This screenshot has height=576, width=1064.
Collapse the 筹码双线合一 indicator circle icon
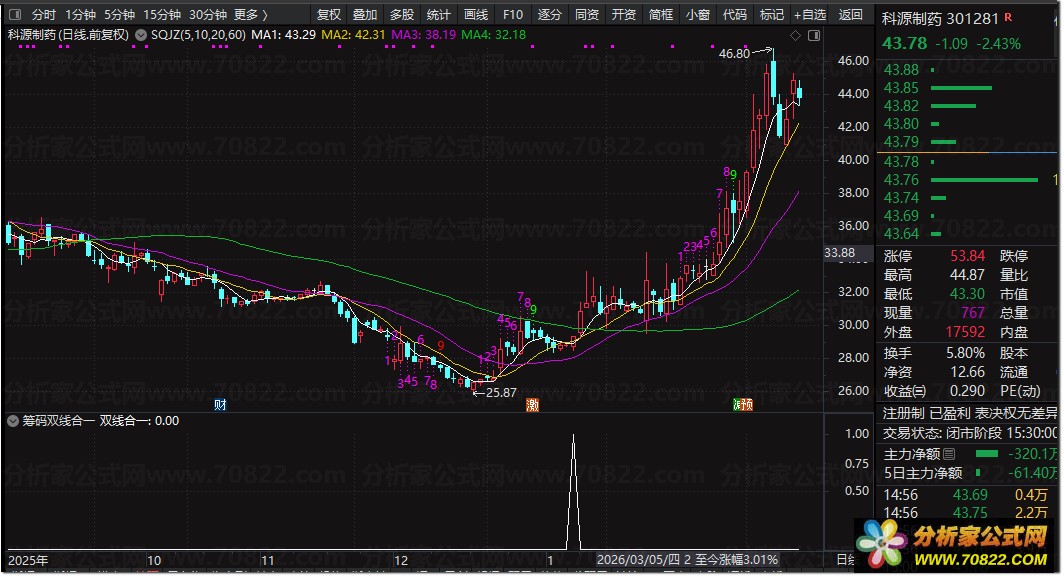point(13,421)
